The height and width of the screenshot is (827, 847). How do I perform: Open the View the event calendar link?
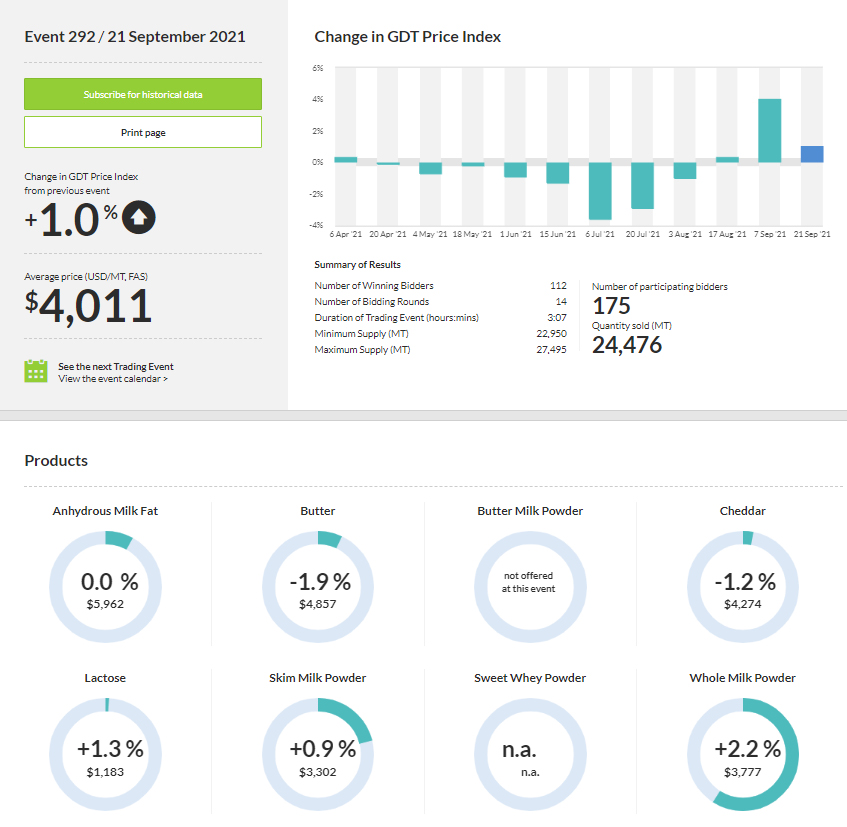click(113, 379)
